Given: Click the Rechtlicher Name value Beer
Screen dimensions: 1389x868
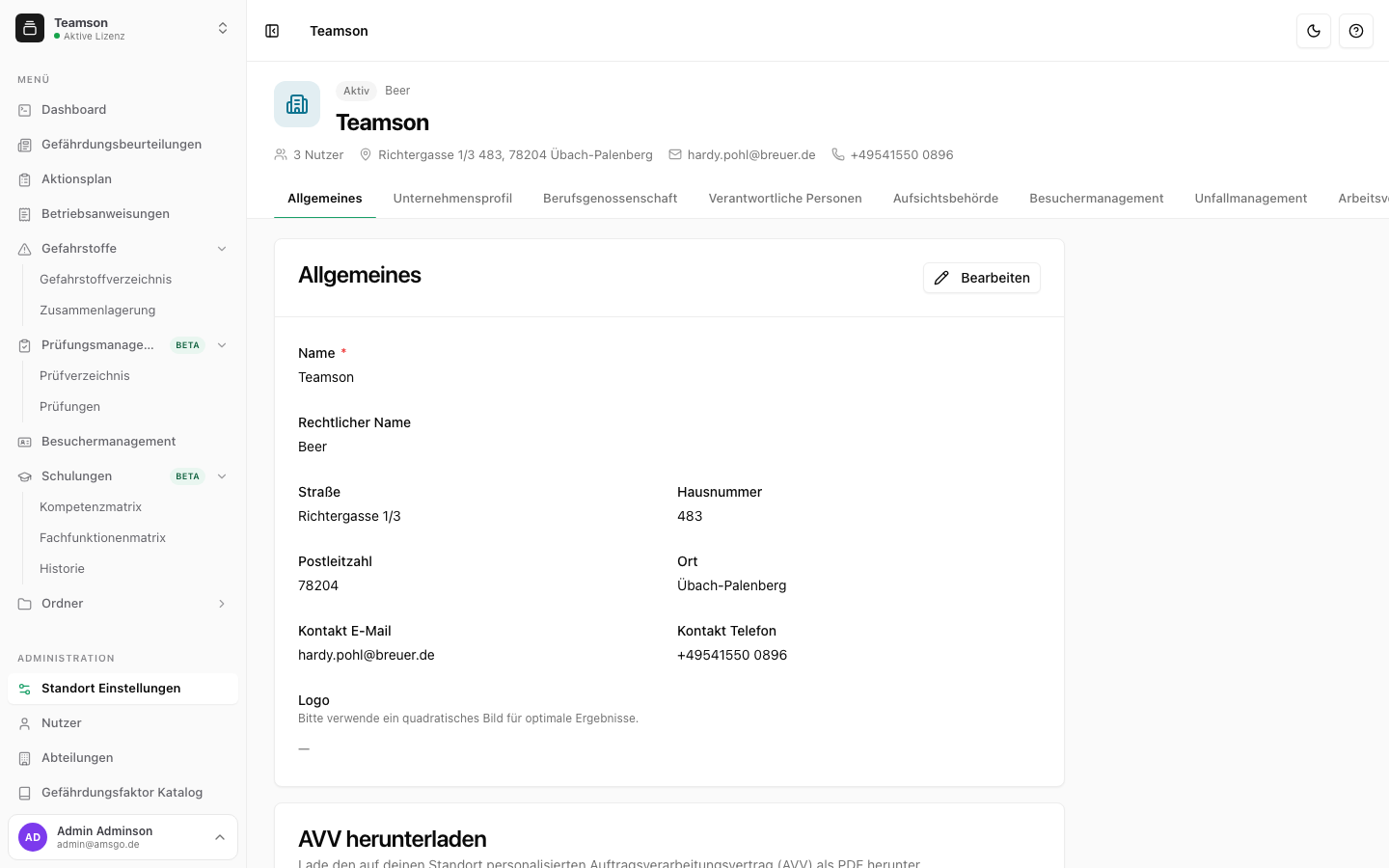Looking at the screenshot, I should click(313, 447).
